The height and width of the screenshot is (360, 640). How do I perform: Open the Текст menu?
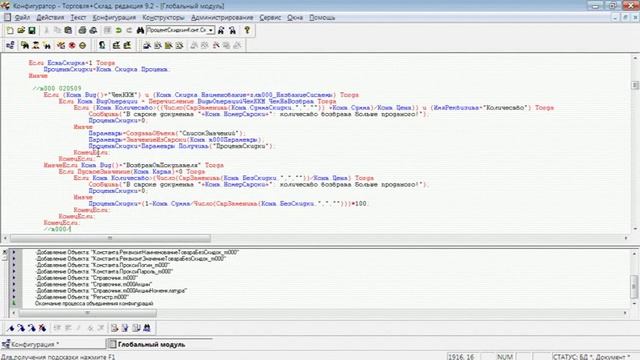point(78,18)
